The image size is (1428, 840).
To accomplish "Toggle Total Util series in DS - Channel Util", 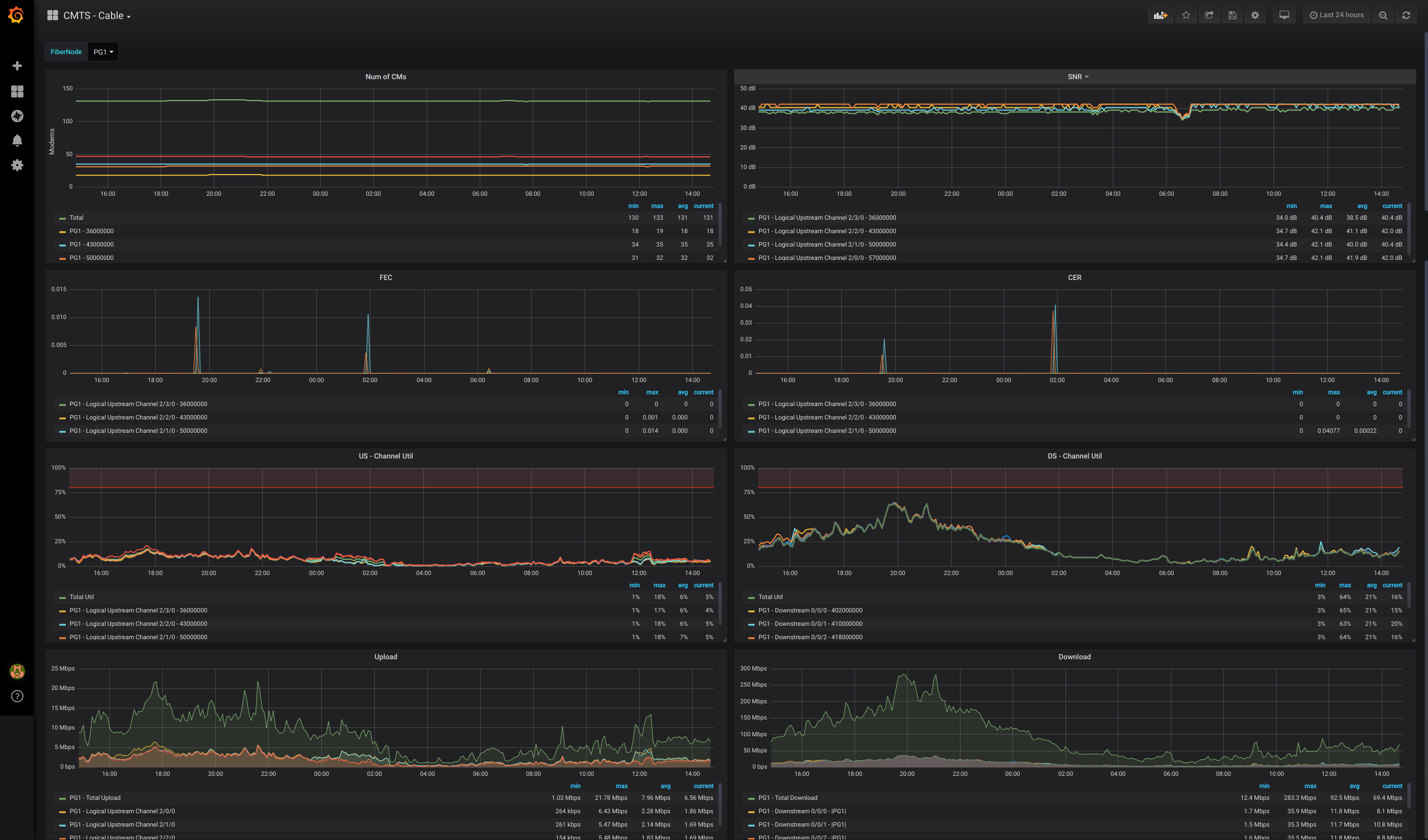I will (x=771, y=597).
